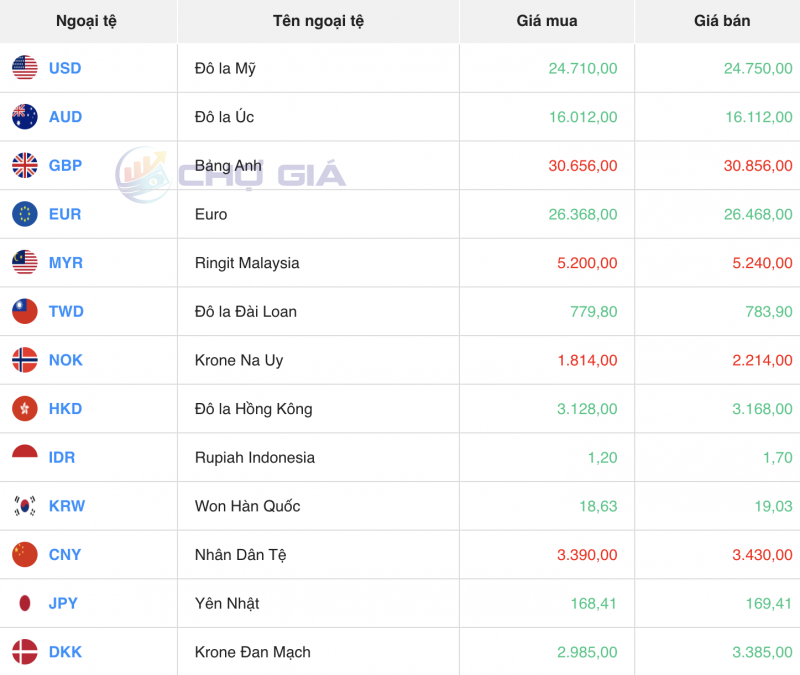This screenshot has height=675, width=800.
Task: Click the Ngoại tệ column header
Action: point(88,21)
